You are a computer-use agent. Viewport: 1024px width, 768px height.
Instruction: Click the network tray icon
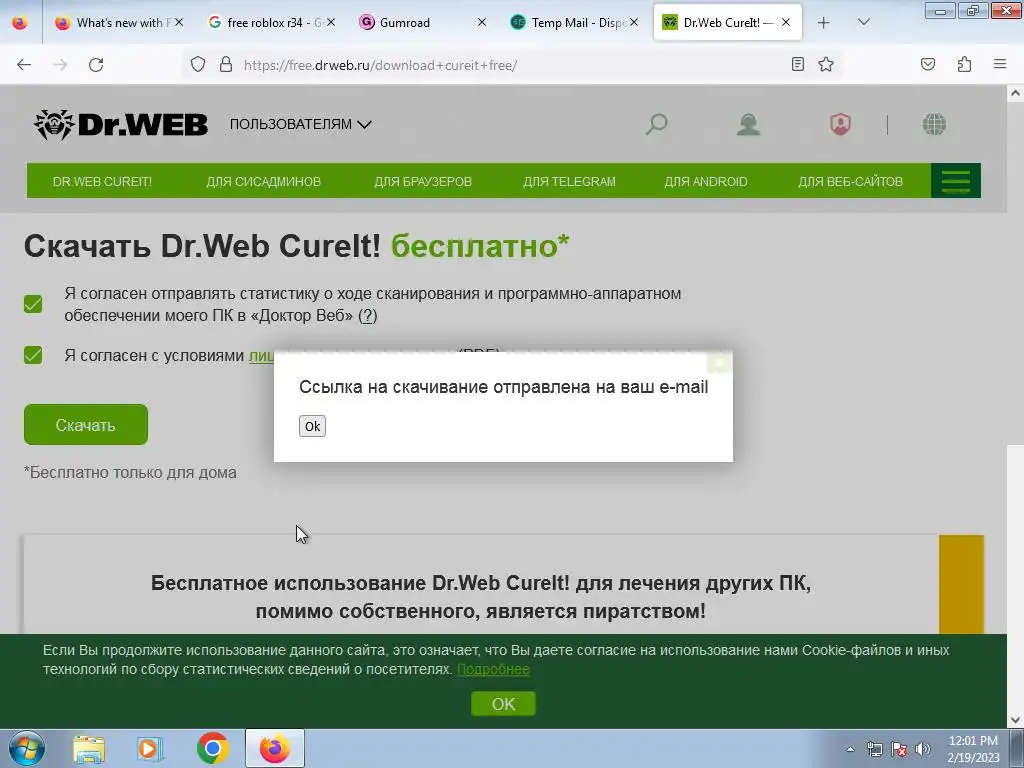coord(874,749)
